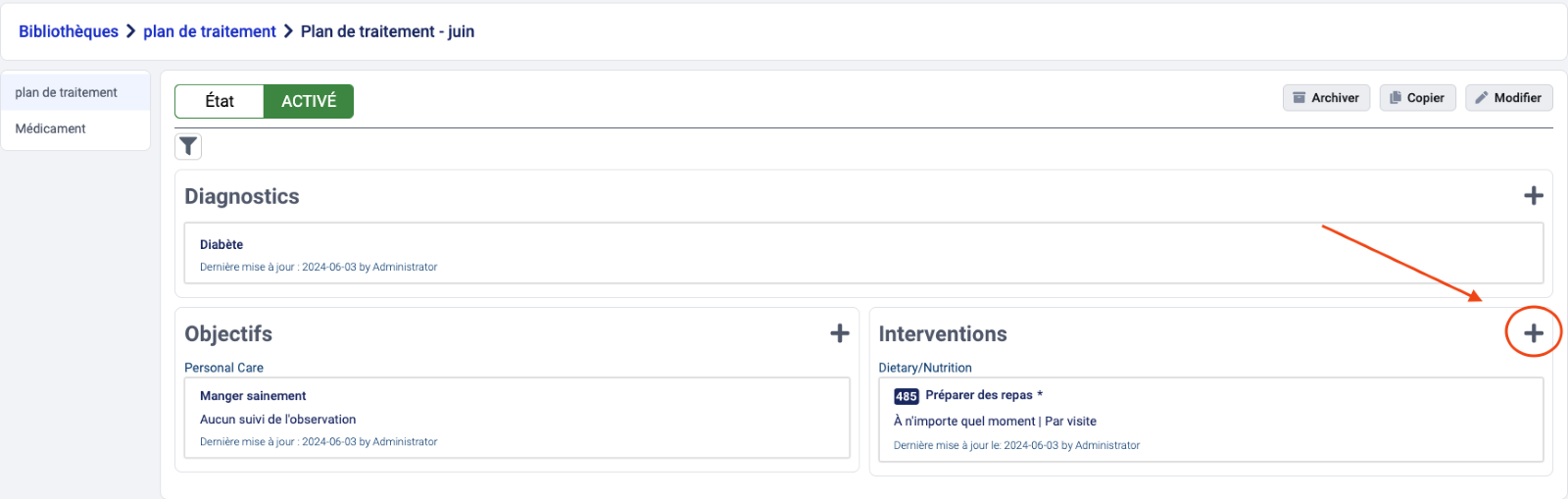The width and height of the screenshot is (1568, 499).
Task: Click the État label button
Action: click(220, 101)
